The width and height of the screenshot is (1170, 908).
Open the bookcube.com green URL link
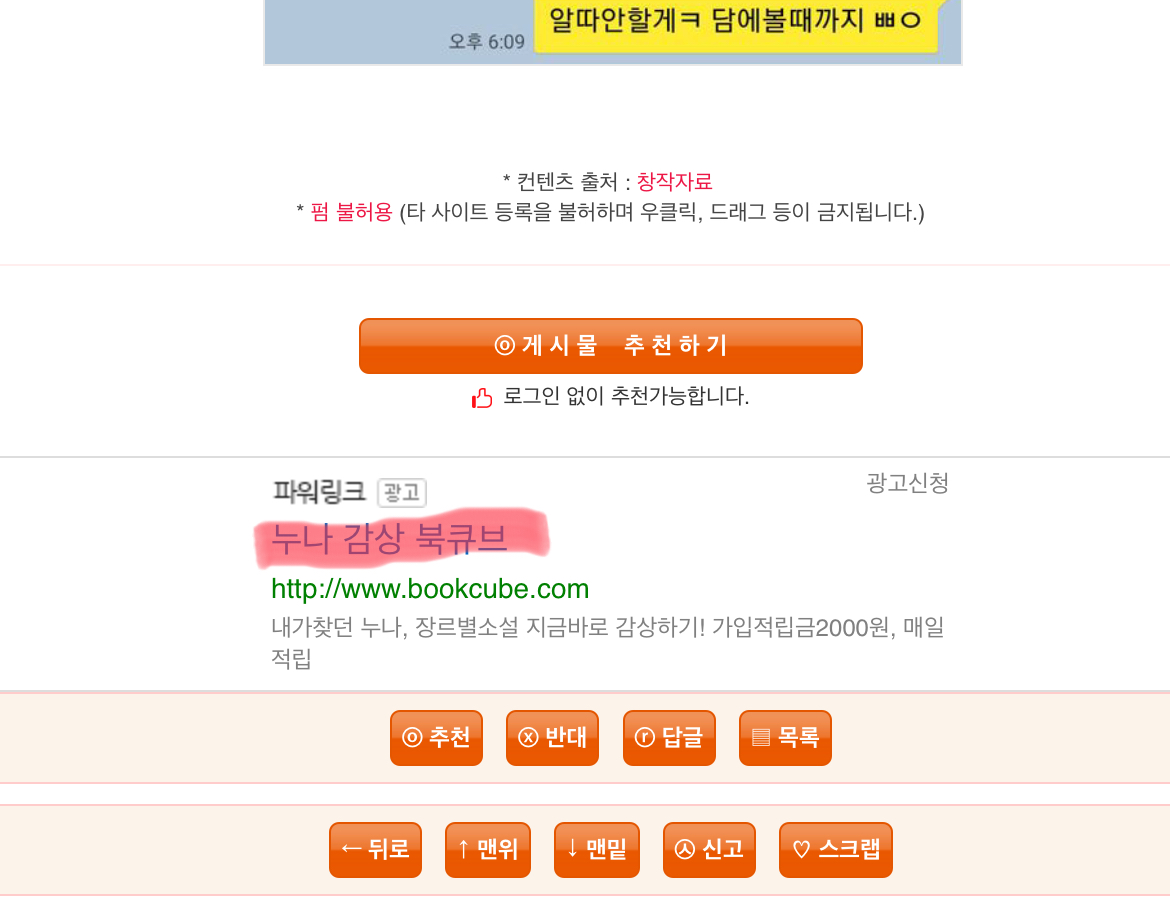(x=430, y=589)
